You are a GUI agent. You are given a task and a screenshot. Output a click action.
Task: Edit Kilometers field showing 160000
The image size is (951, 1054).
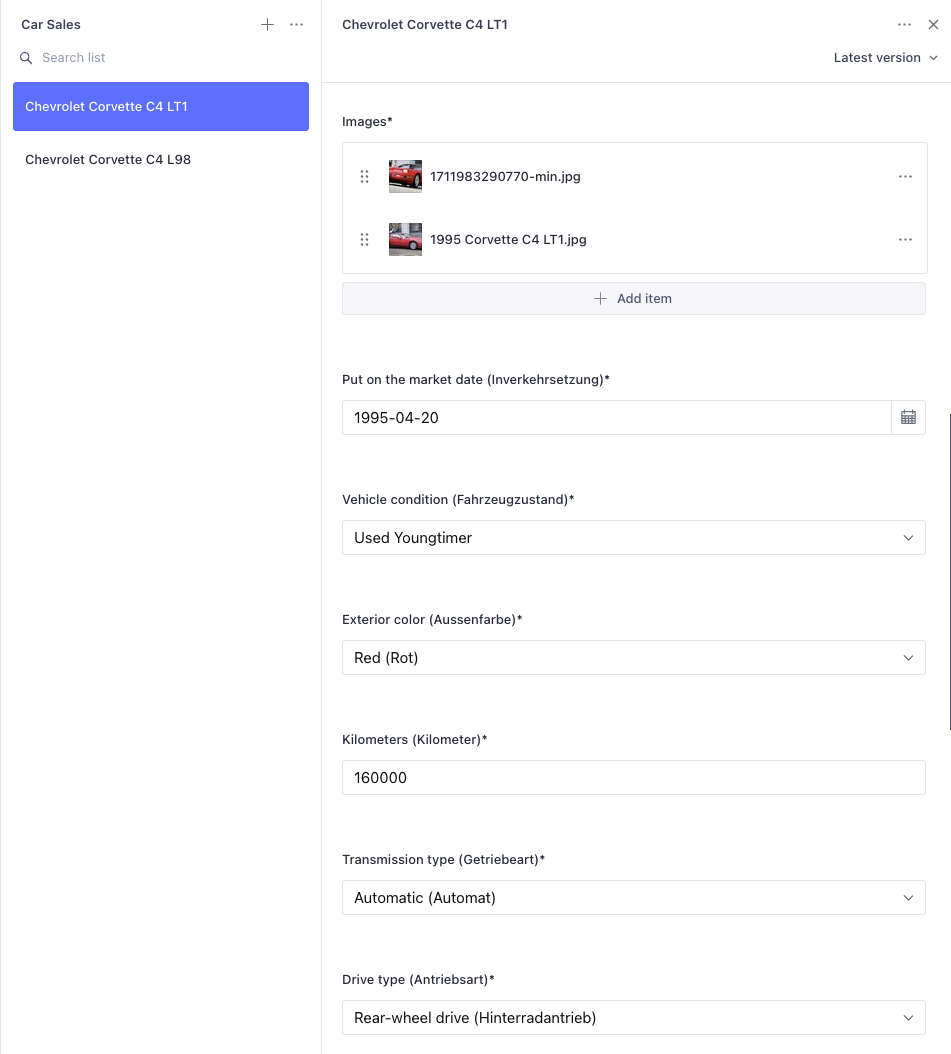tap(634, 778)
